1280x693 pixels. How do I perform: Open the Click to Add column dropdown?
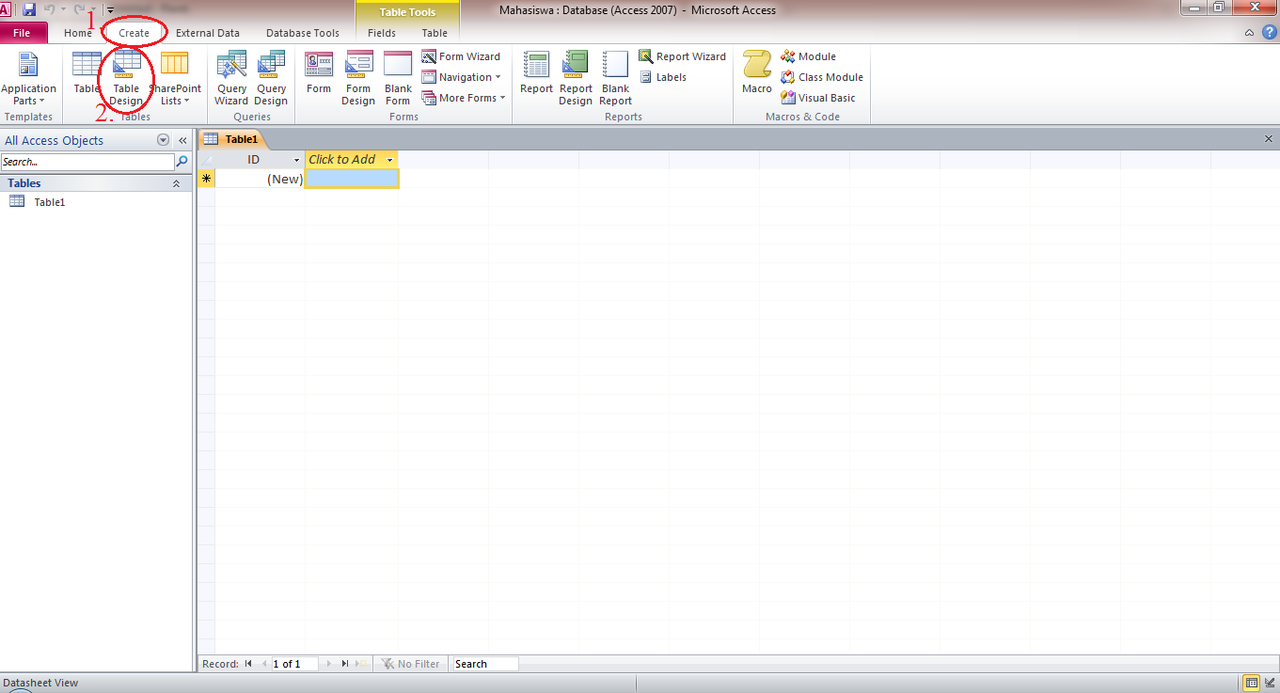pyautogui.click(x=390, y=160)
